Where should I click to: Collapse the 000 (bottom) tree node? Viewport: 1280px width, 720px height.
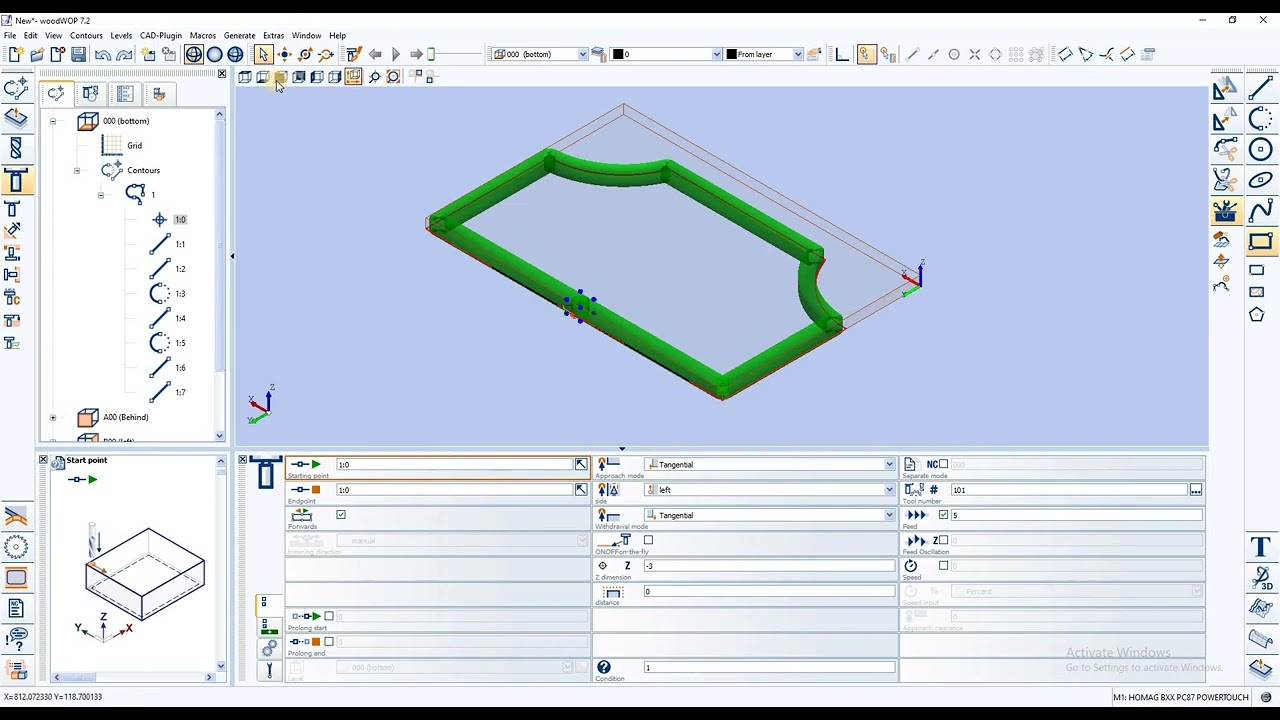53,121
